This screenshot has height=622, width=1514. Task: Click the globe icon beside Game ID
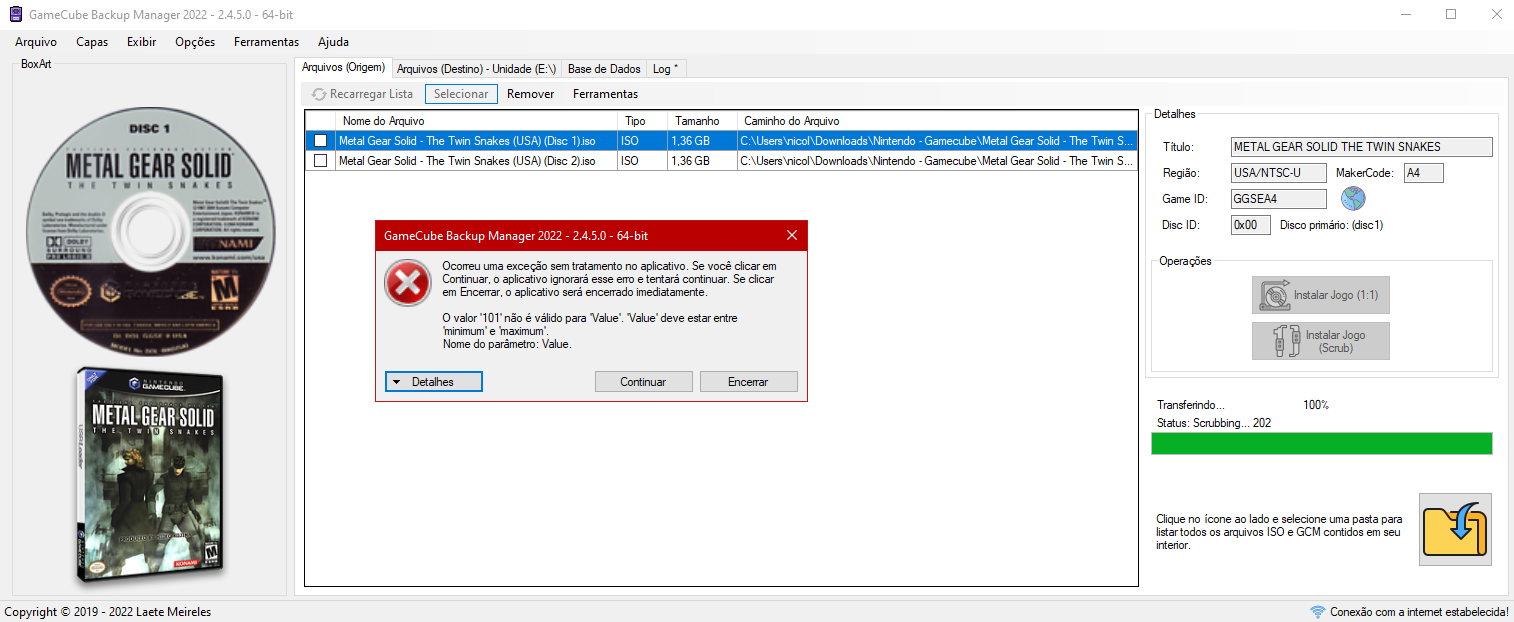pos(1353,198)
